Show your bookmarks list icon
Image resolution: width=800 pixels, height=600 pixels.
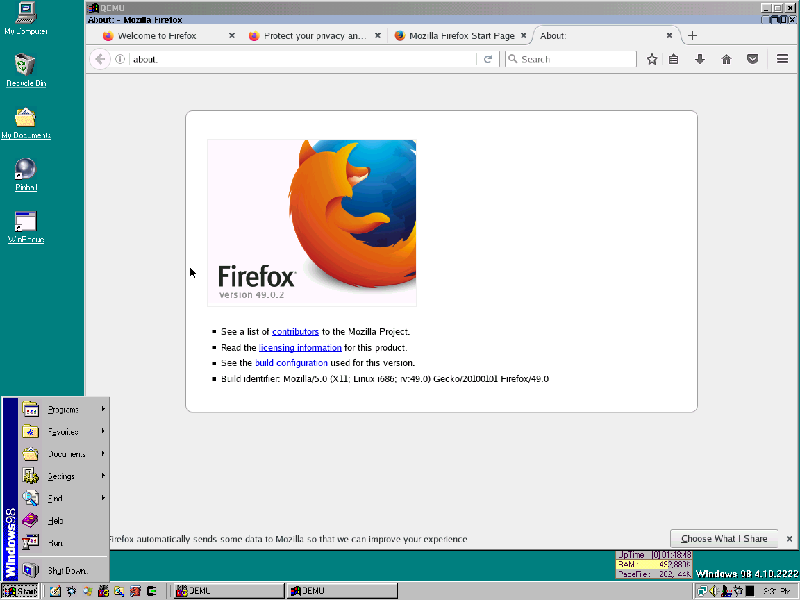673,59
